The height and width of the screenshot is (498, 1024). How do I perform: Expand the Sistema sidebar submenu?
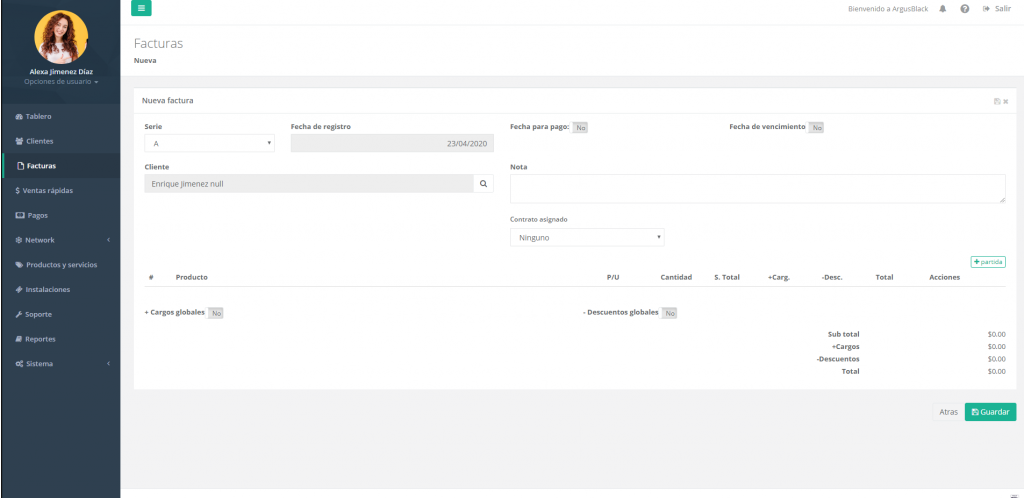tap(60, 363)
